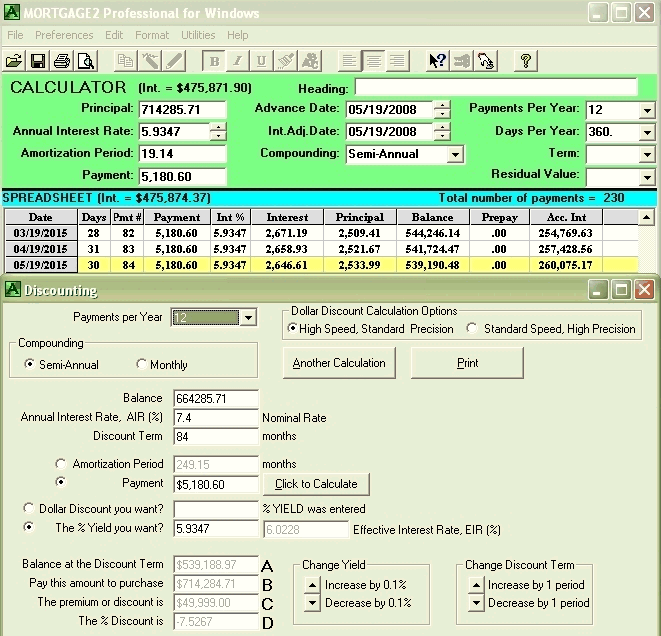This screenshot has height=636, width=661.
Task: Choose Standard Speed, High Precision option
Action: [474, 329]
